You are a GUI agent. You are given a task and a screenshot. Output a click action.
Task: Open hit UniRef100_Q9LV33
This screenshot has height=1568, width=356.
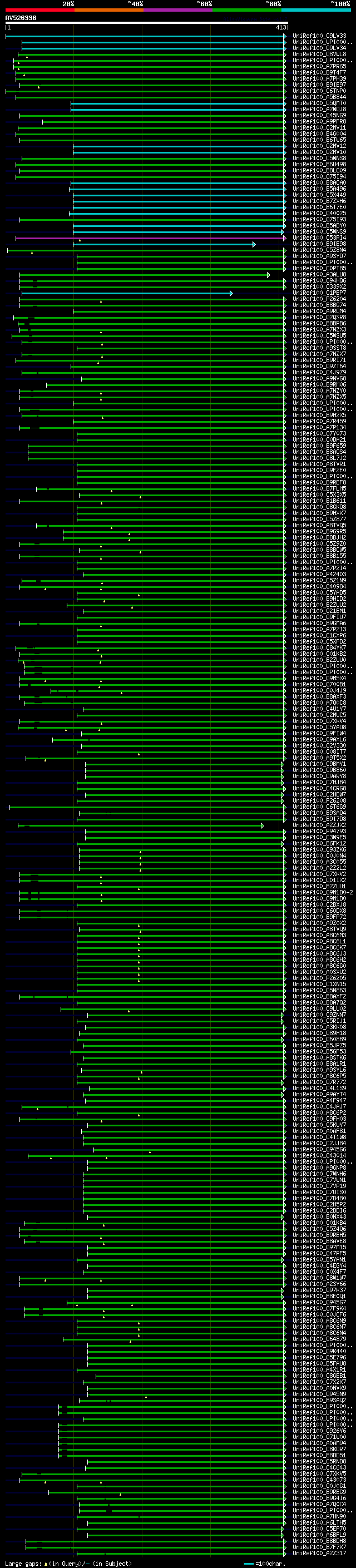(319, 36)
